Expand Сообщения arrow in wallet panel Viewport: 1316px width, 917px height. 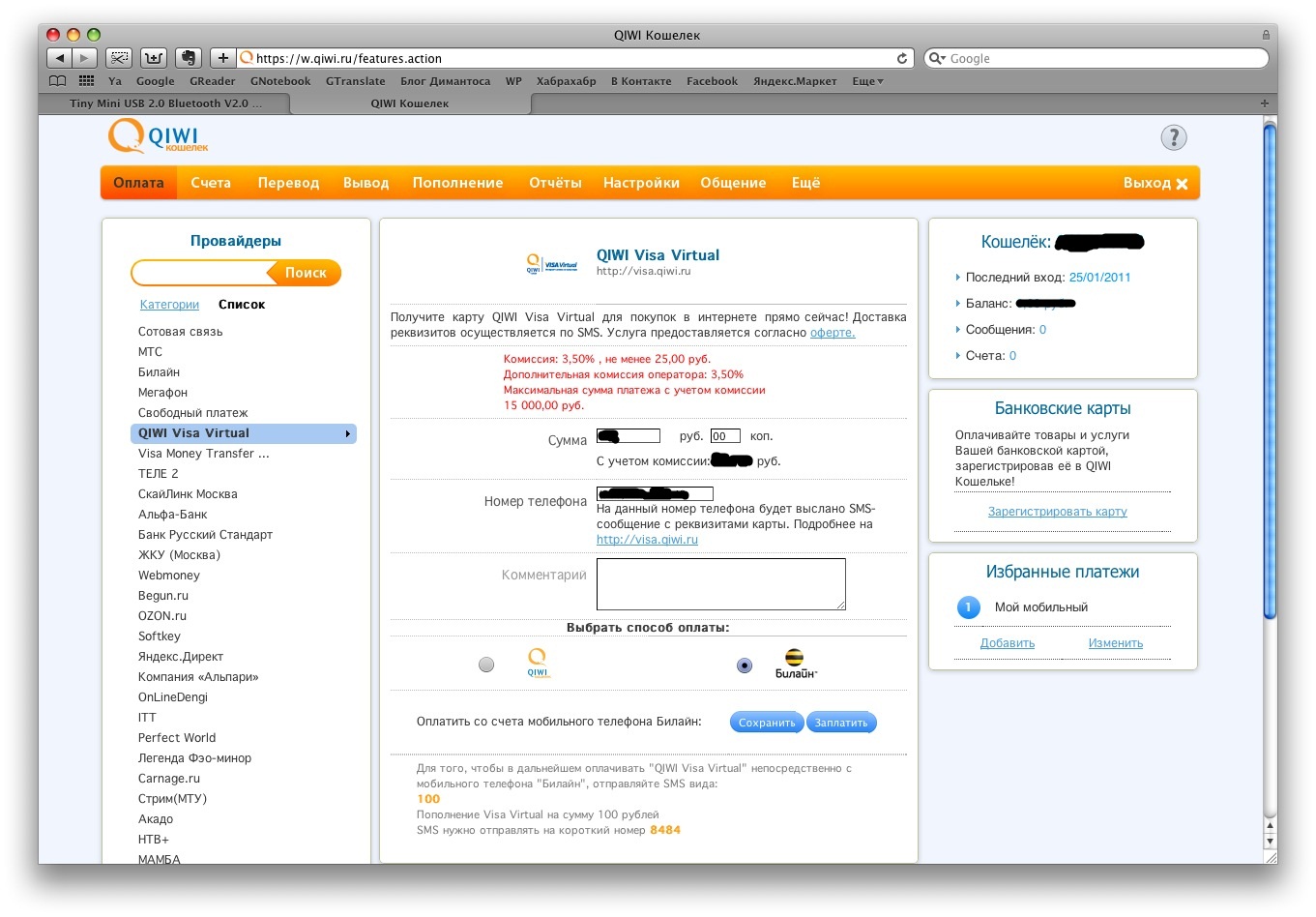[x=958, y=330]
